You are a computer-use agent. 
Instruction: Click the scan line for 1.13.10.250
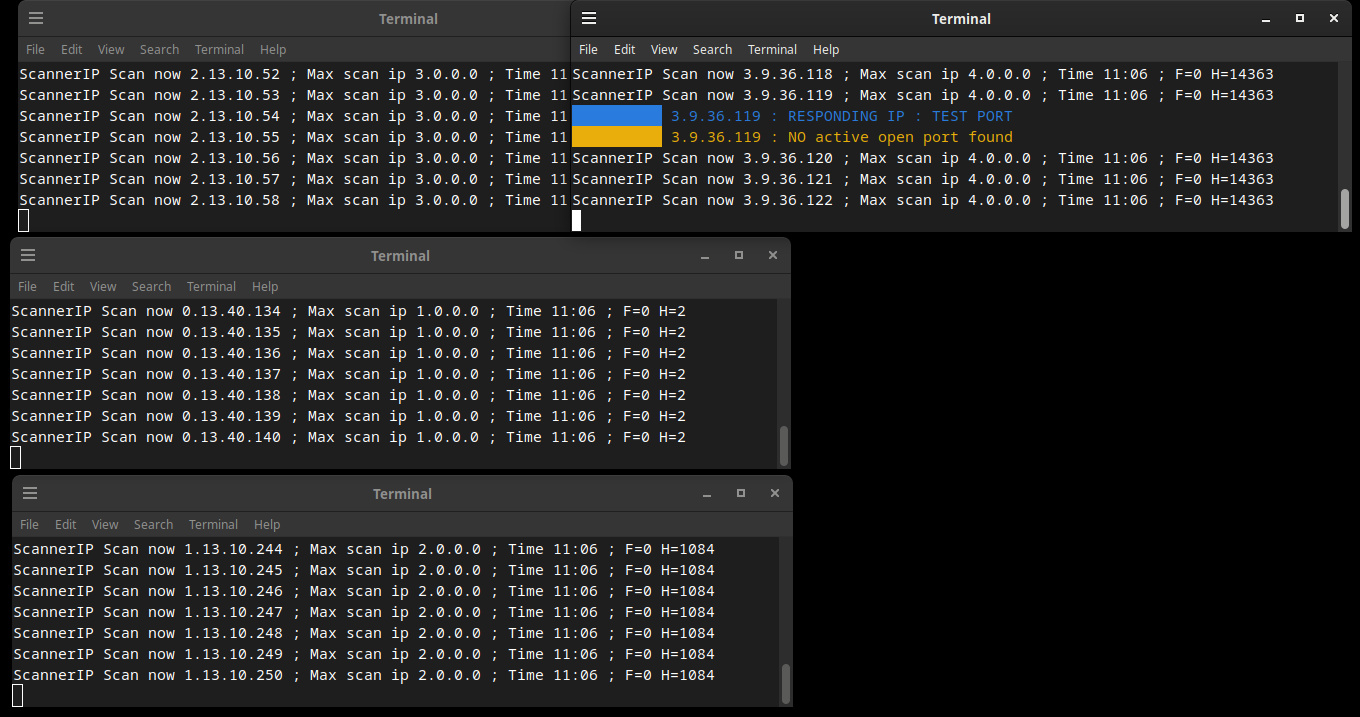pyautogui.click(x=364, y=675)
